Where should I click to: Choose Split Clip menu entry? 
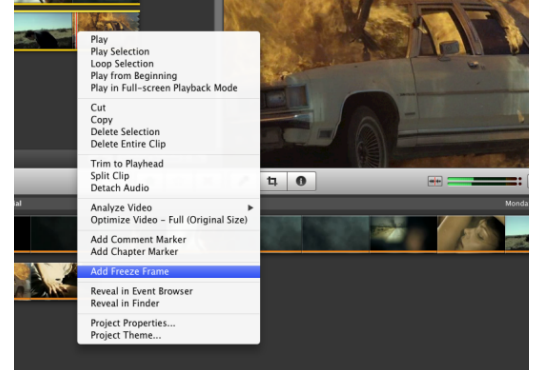pos(168,176)
